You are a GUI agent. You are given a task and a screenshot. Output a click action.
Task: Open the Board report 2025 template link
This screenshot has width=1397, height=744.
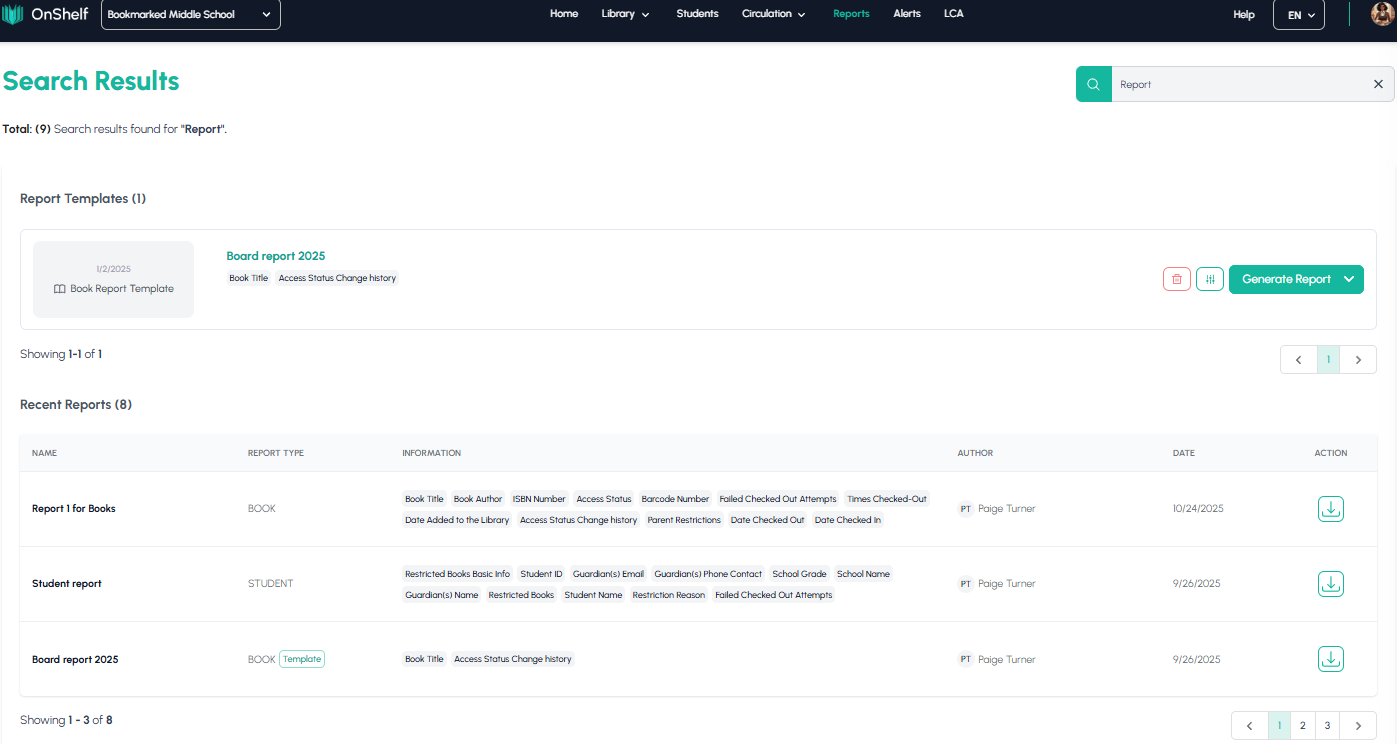[x=275, y=256]
